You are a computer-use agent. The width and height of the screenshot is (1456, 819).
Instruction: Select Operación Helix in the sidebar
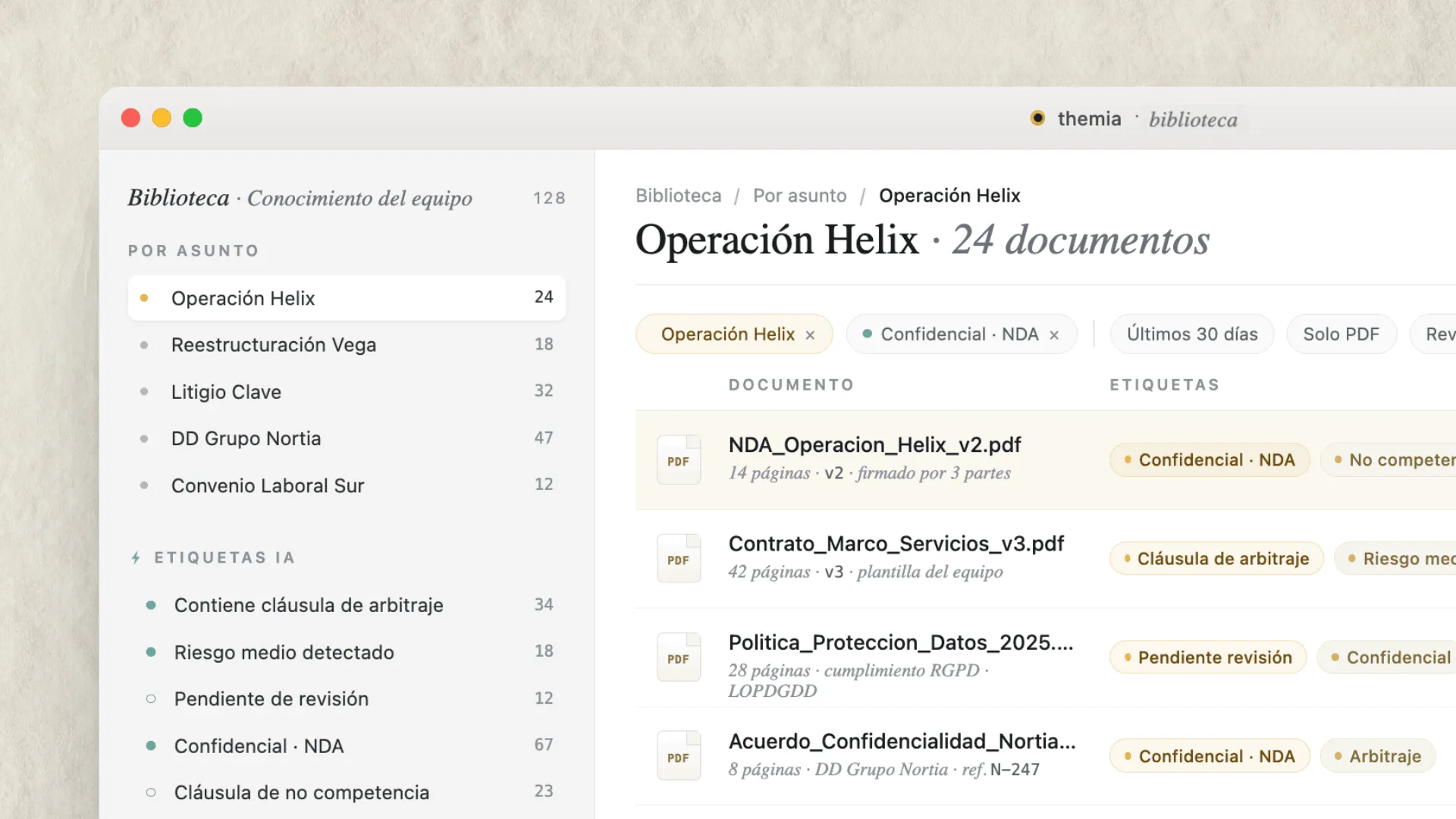(347, 298)
